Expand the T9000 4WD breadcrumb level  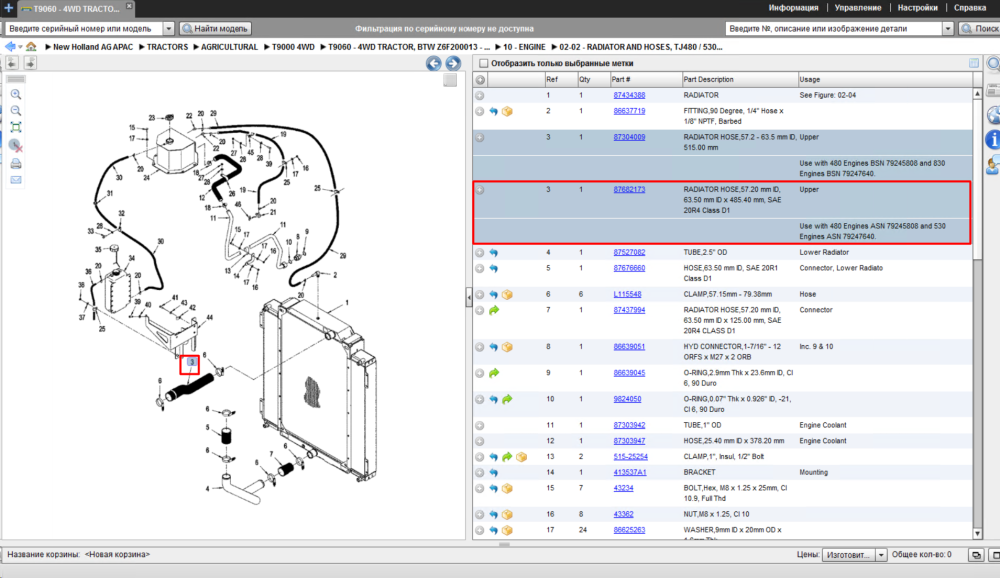[267, 47]
